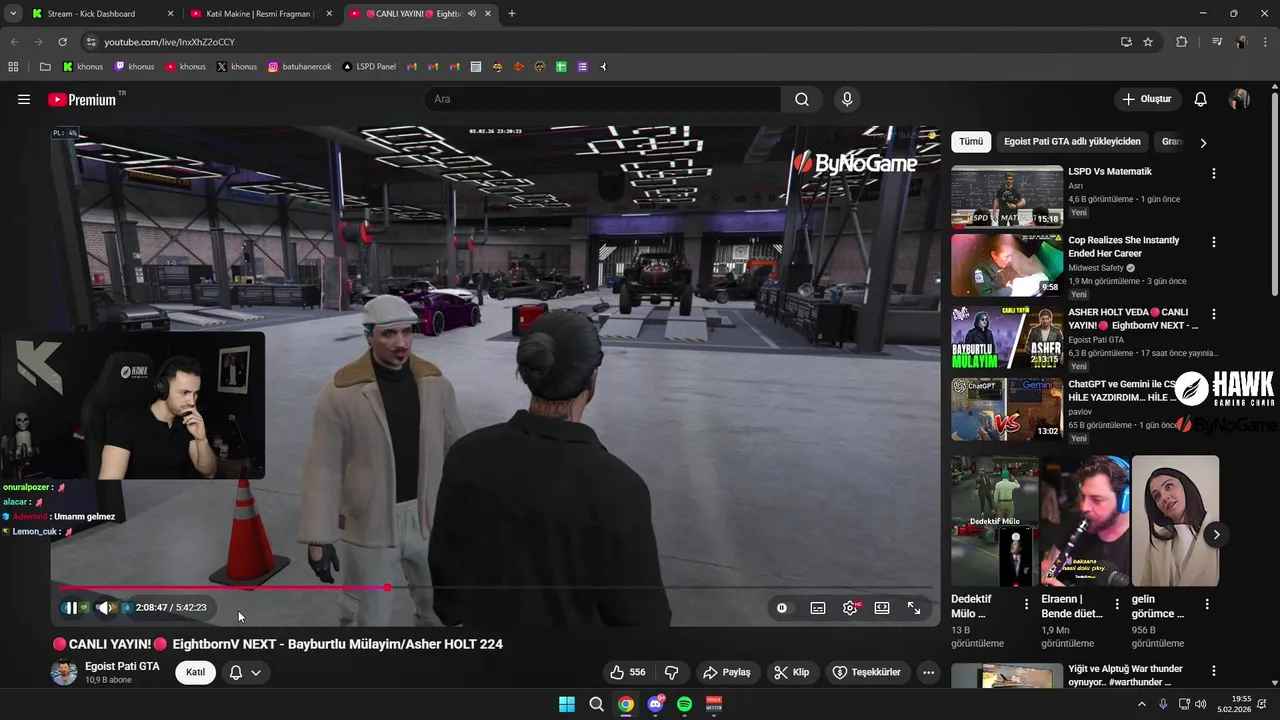The height and width of the screenshot is (720, 1280).
Task: Open the Twitch khonus bookmark
Action: point(134,67)
